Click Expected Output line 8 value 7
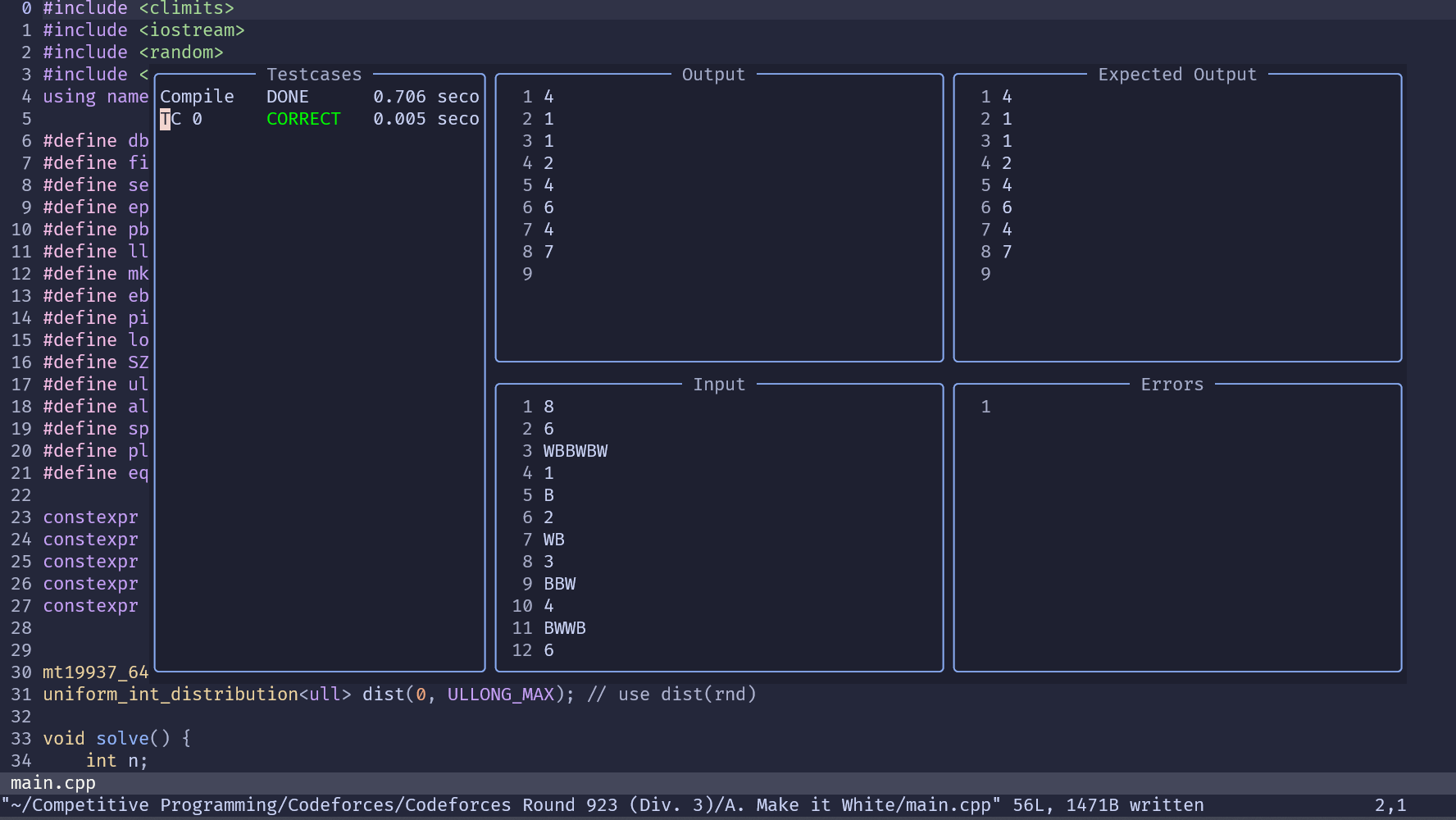Image resolution: width=1456 pixels, height=820 pixels. tap(1007, 252)
